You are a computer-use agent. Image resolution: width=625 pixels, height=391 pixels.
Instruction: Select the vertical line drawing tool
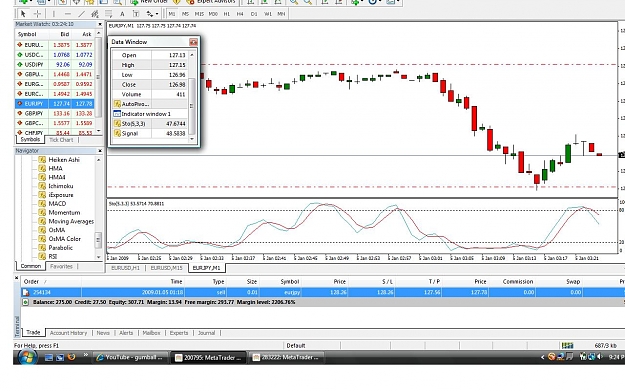(x=53, y=14)
